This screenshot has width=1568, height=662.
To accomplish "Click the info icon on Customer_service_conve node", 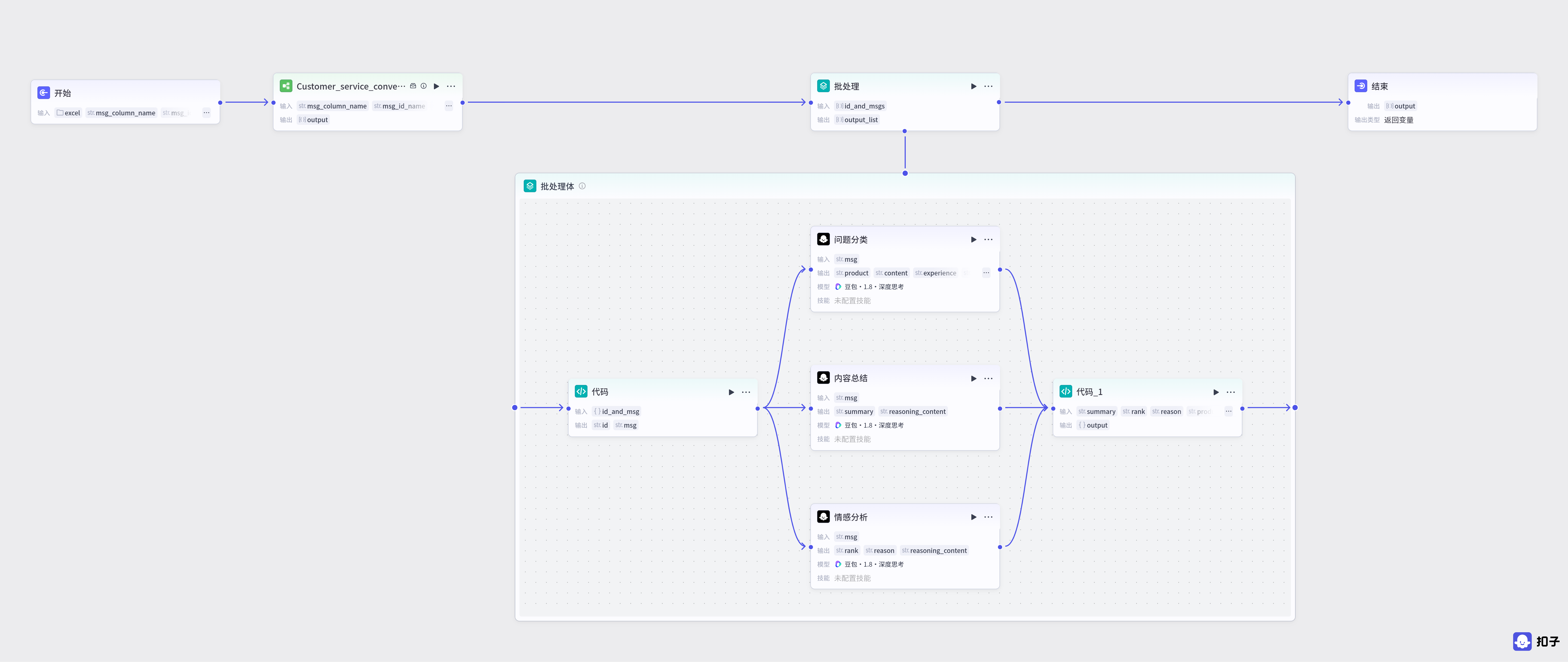I will click(424, 86).
